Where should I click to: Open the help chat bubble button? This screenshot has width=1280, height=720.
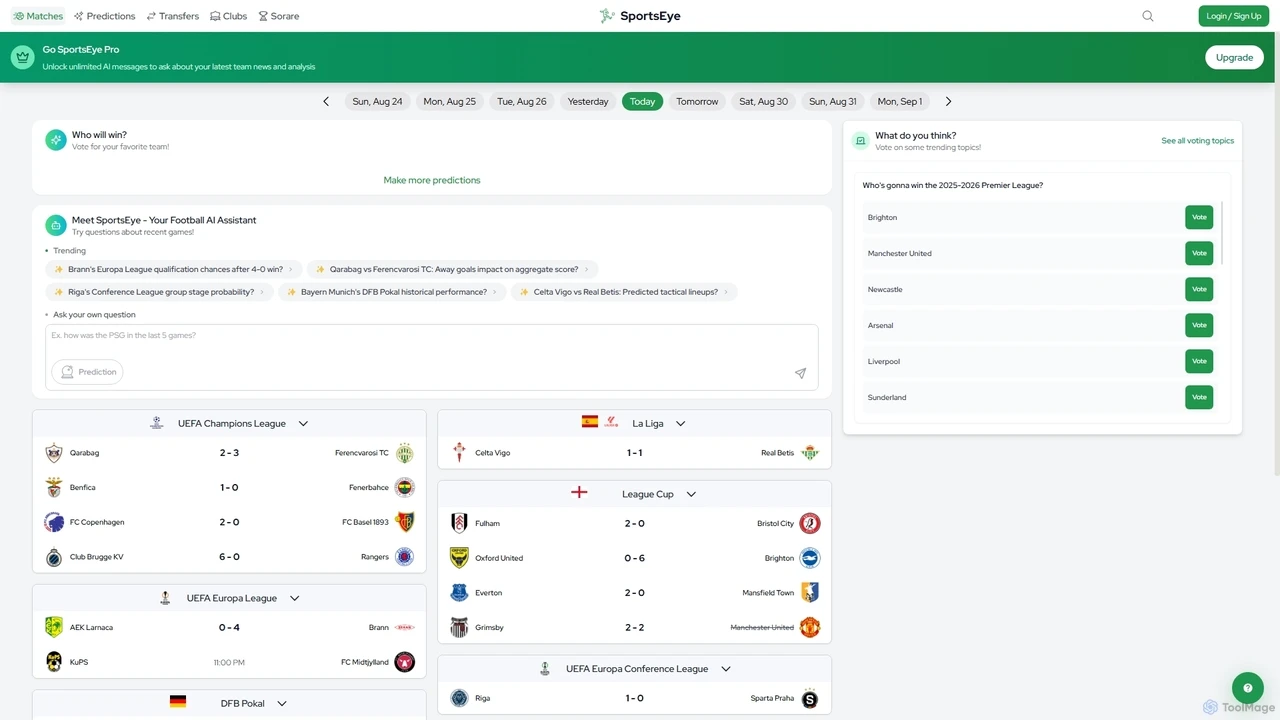point(1247,688)
